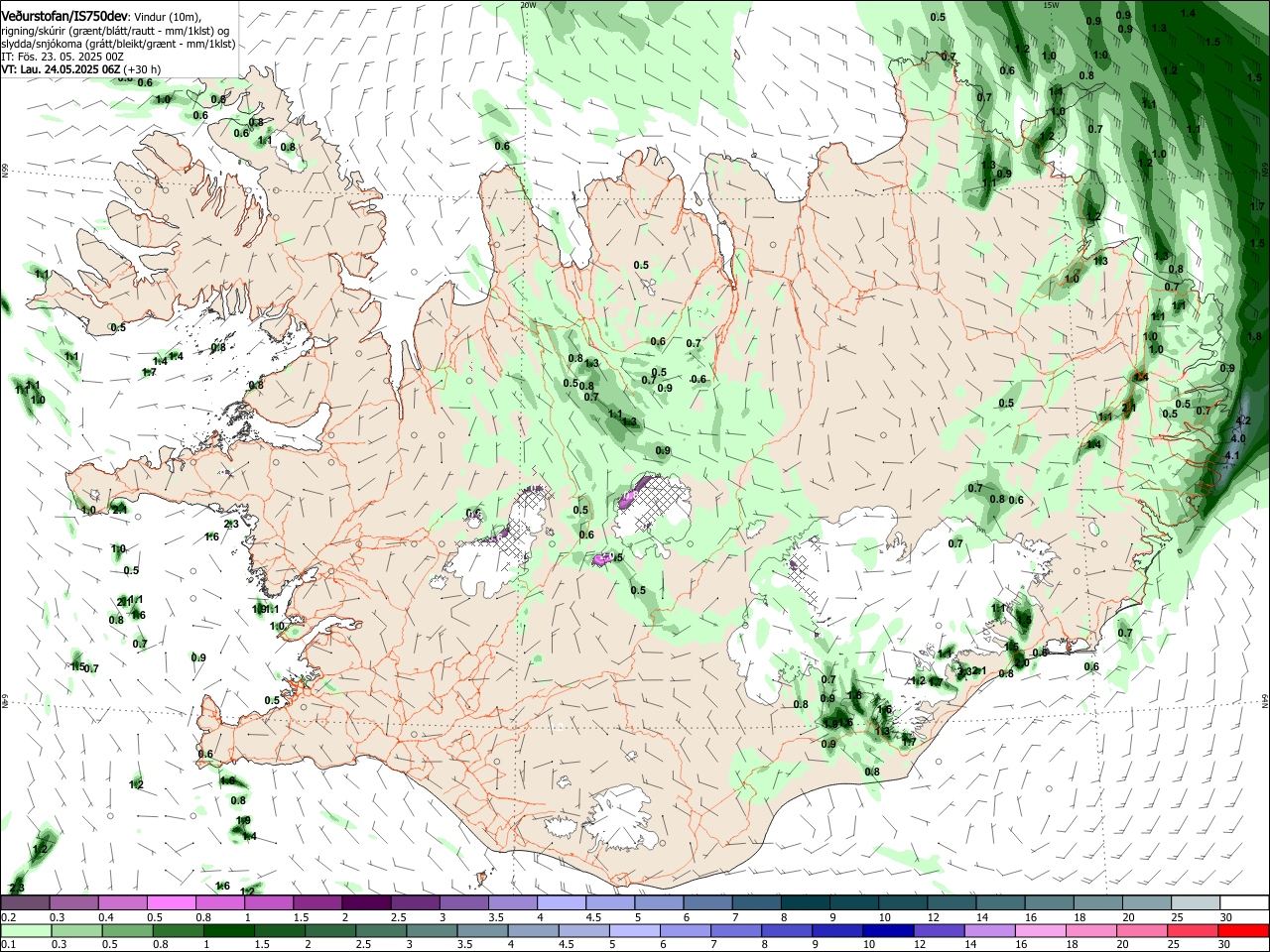Click the bright magenta 0.5 snow legend swatch
This screenshot has height=952, width=1270.
(171, 903)
